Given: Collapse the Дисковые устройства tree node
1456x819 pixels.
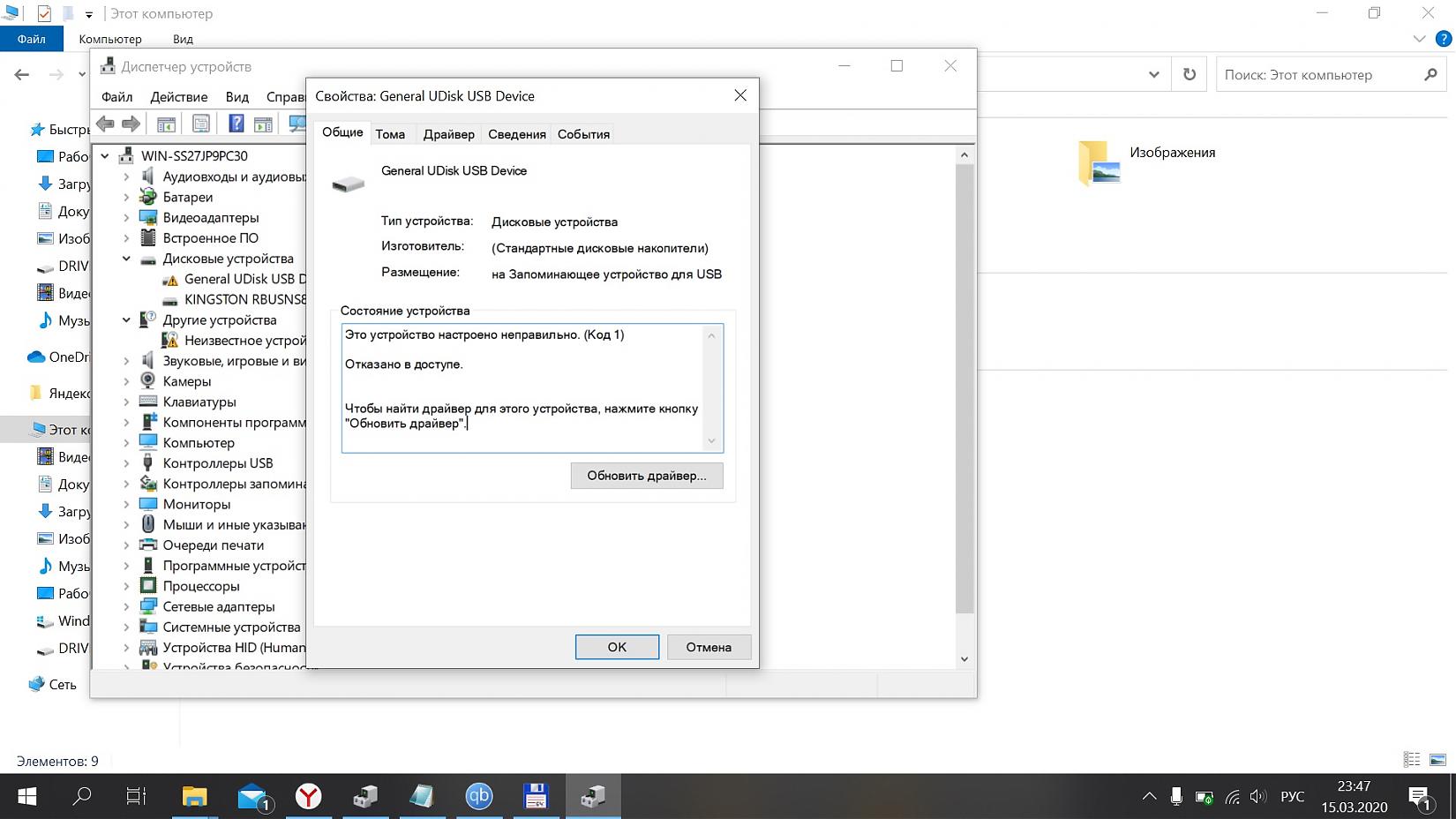Looking at the screenshot, I should (126, 259).
